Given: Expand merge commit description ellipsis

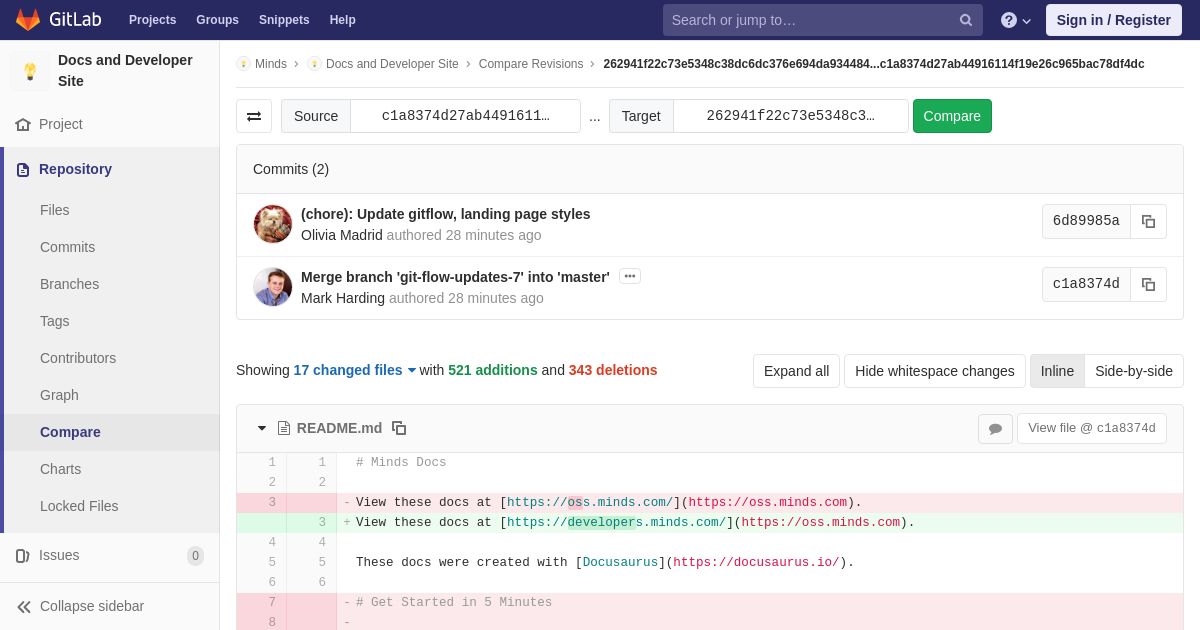Looking at the screenshot, I should coord(630,276).
